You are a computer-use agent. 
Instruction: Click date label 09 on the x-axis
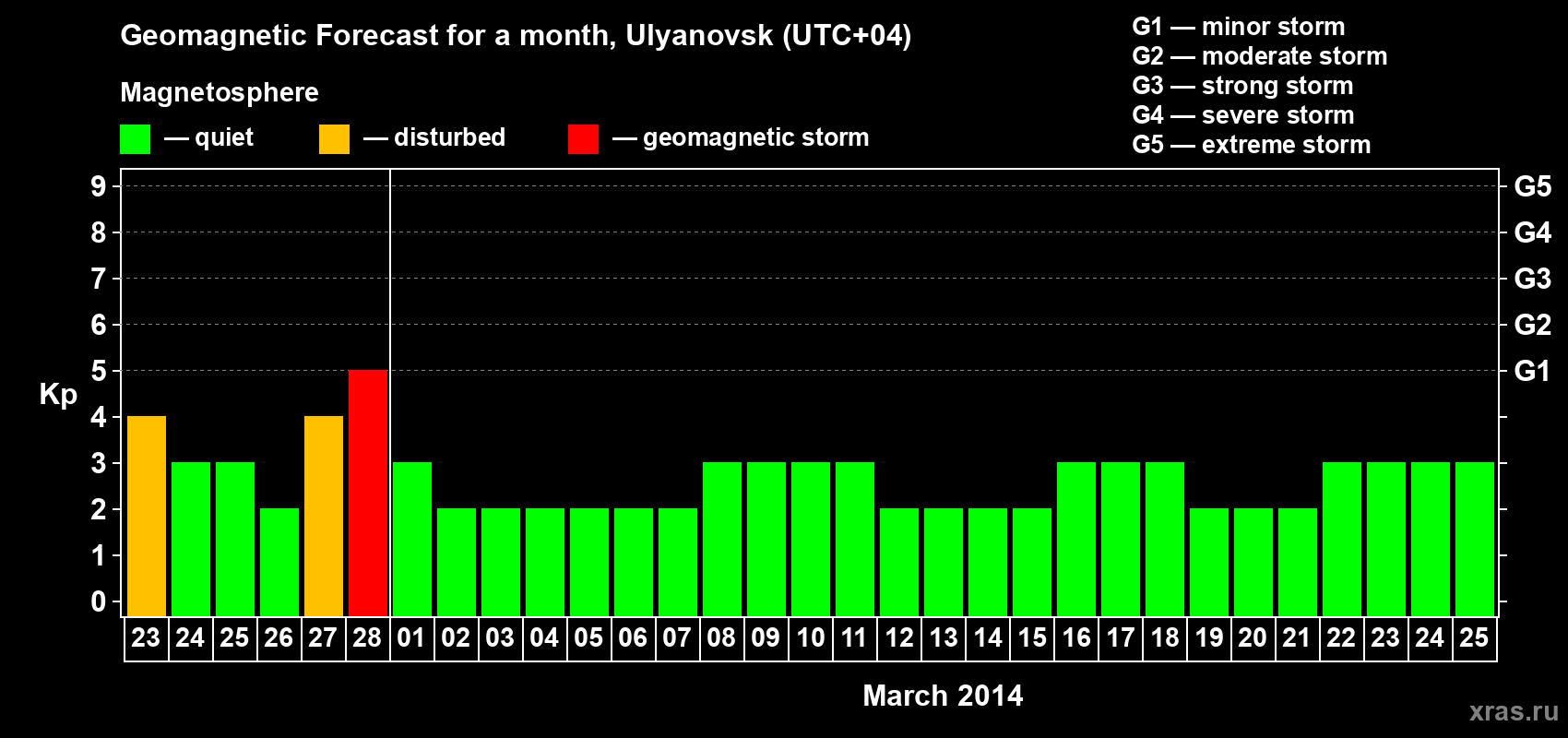[766, 638]
